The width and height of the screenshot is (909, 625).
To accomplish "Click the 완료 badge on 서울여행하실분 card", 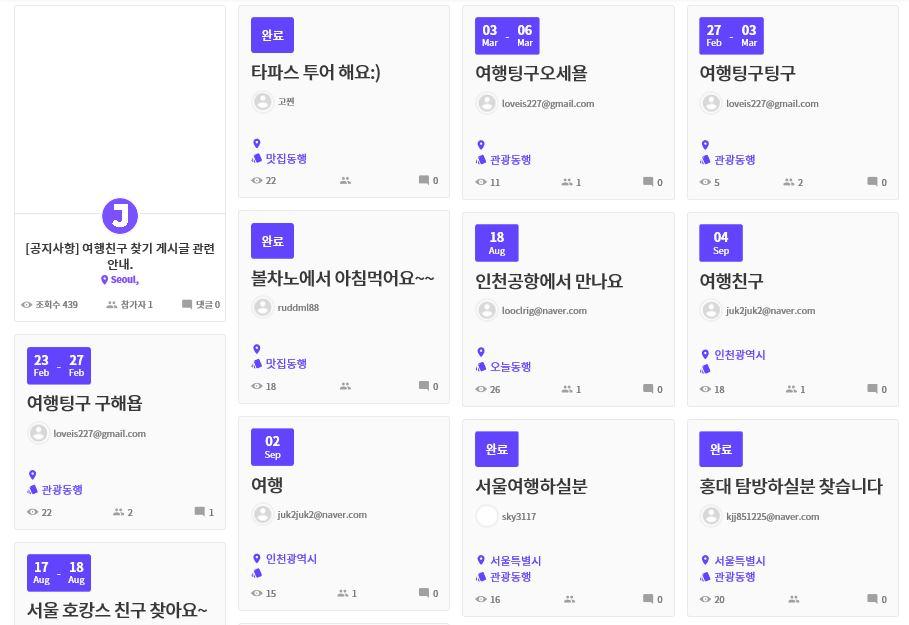I will [496, 449].
